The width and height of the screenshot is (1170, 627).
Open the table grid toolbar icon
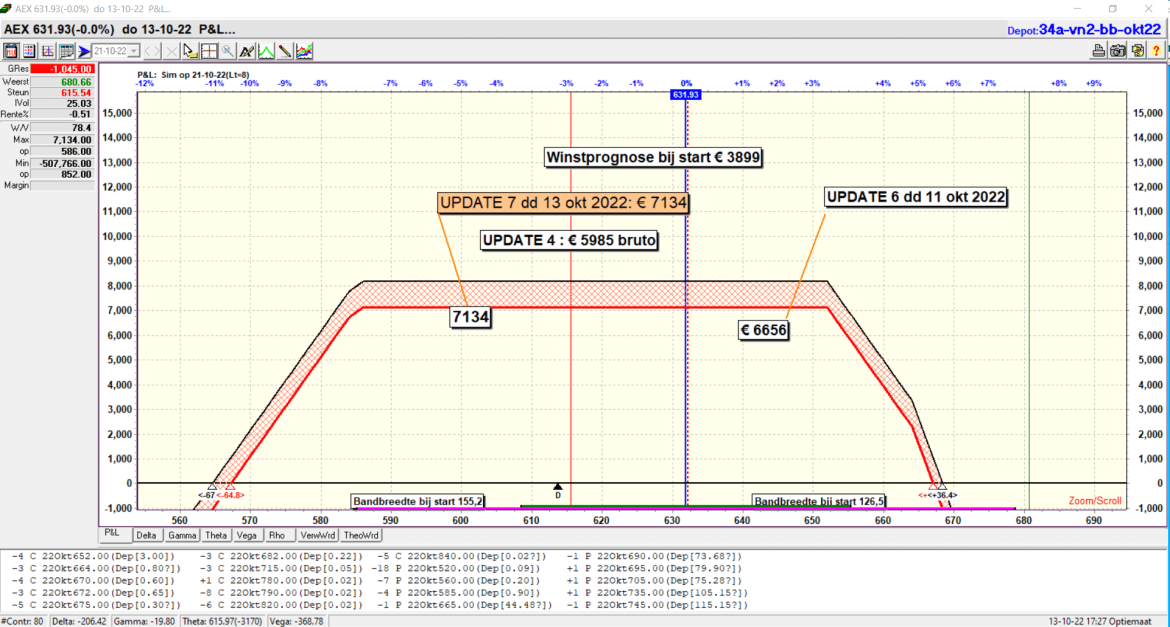66,52
